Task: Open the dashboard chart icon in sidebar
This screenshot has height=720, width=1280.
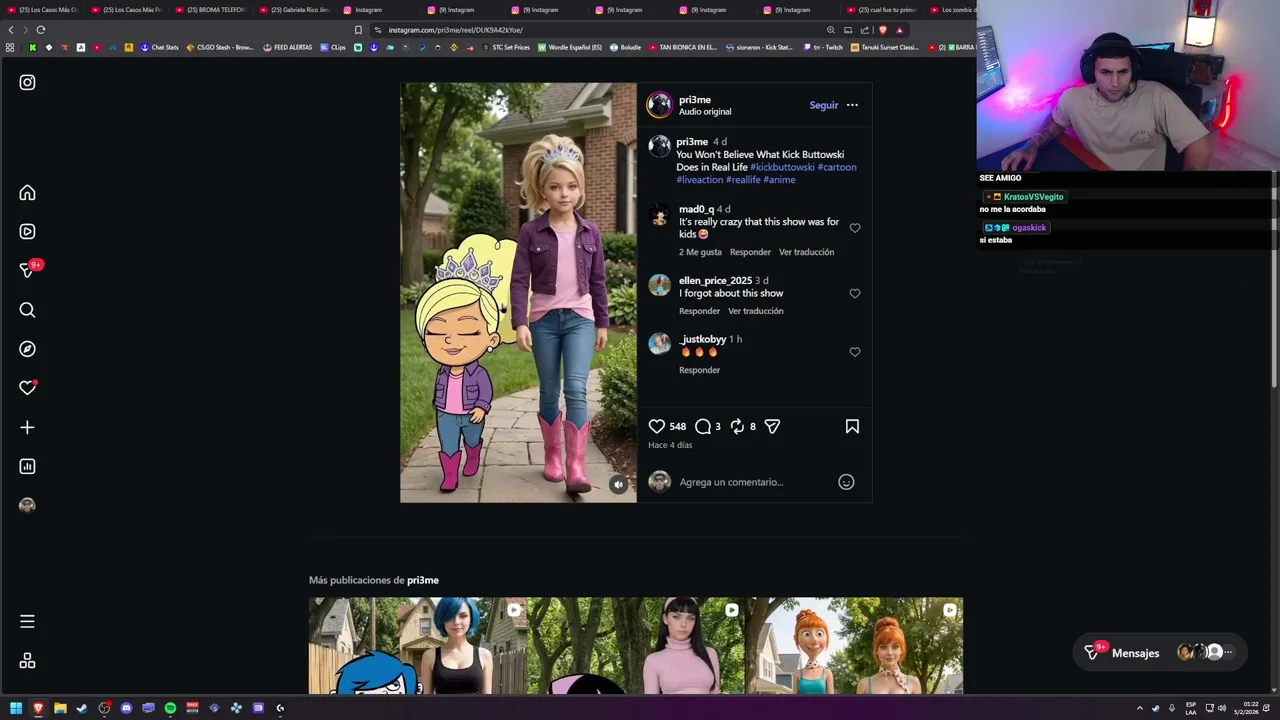Action: click(x=27, y=466)
